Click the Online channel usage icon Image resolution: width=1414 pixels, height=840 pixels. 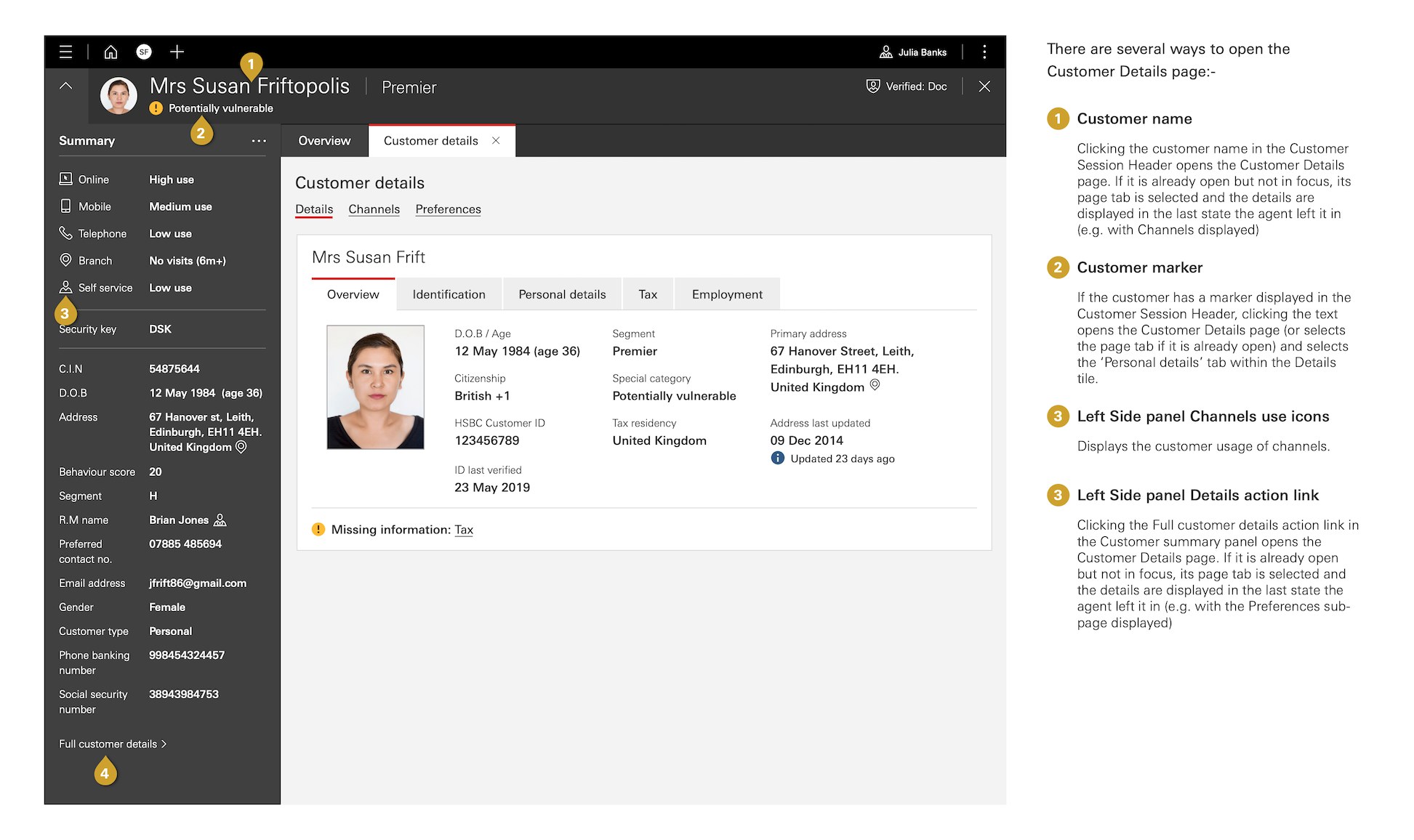[66, 179]
